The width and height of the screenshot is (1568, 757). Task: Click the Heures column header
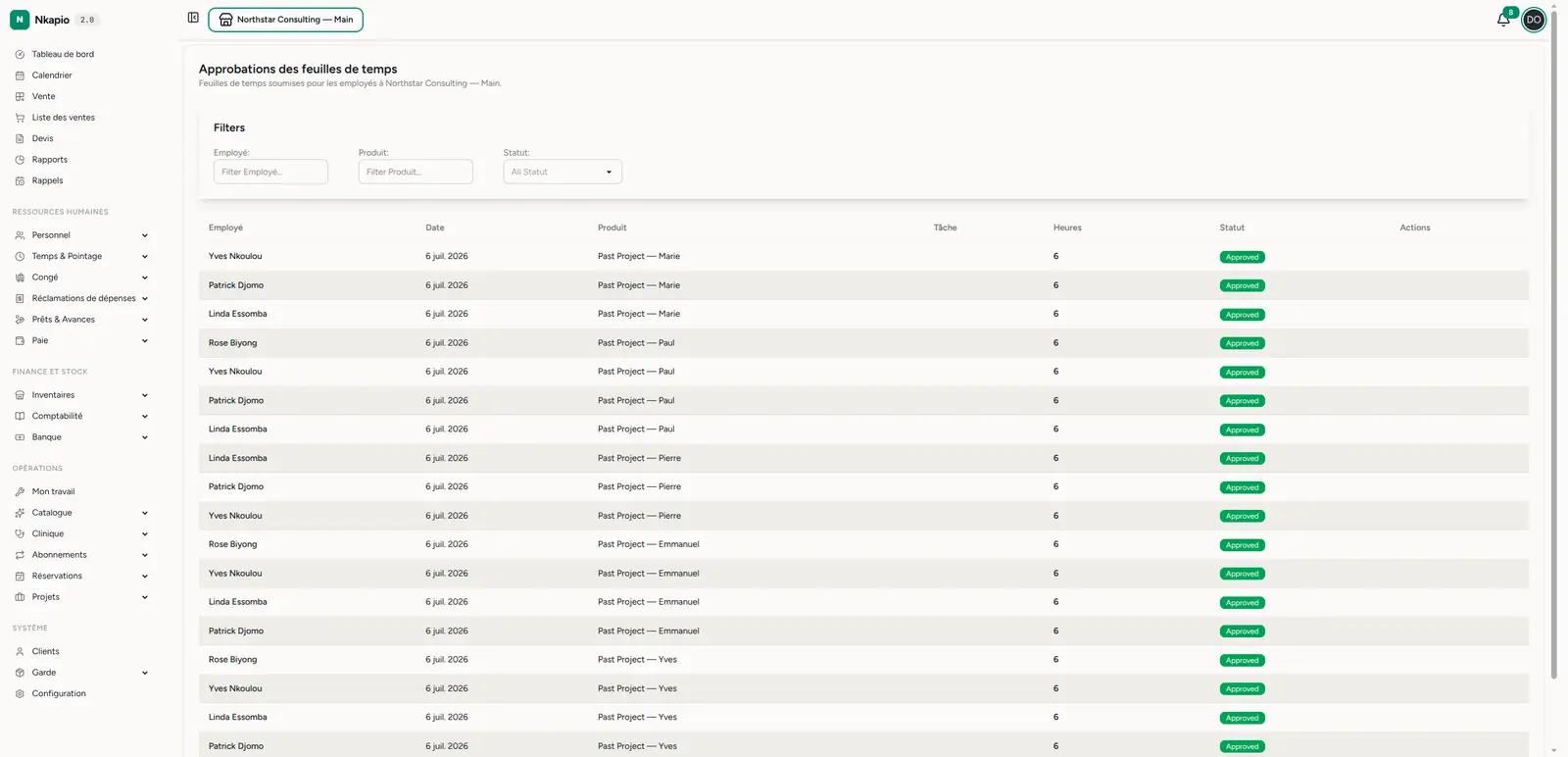pyautogui.click(x=1067, y=227)
